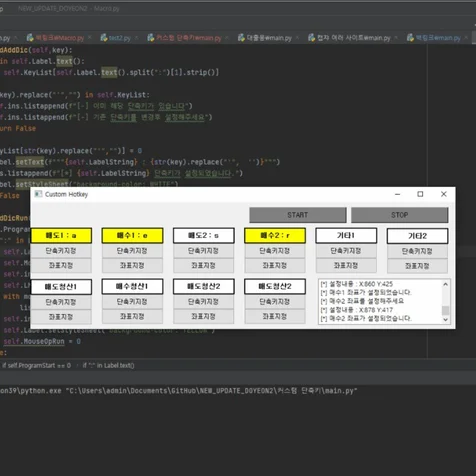Click 좌표지정 under the 매도2 : s label
The width and height of the screenshot is (476, 476).
tap(204, 265)
